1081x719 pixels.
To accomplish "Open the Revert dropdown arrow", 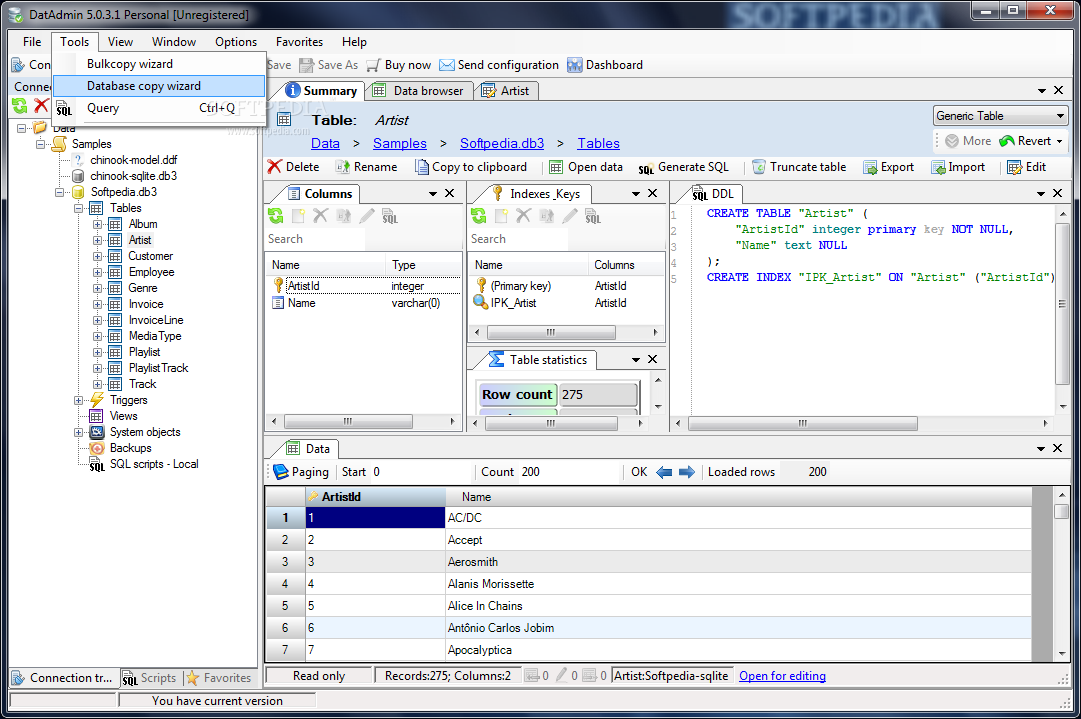I will pyautogui.click(x=1059, y=141).
